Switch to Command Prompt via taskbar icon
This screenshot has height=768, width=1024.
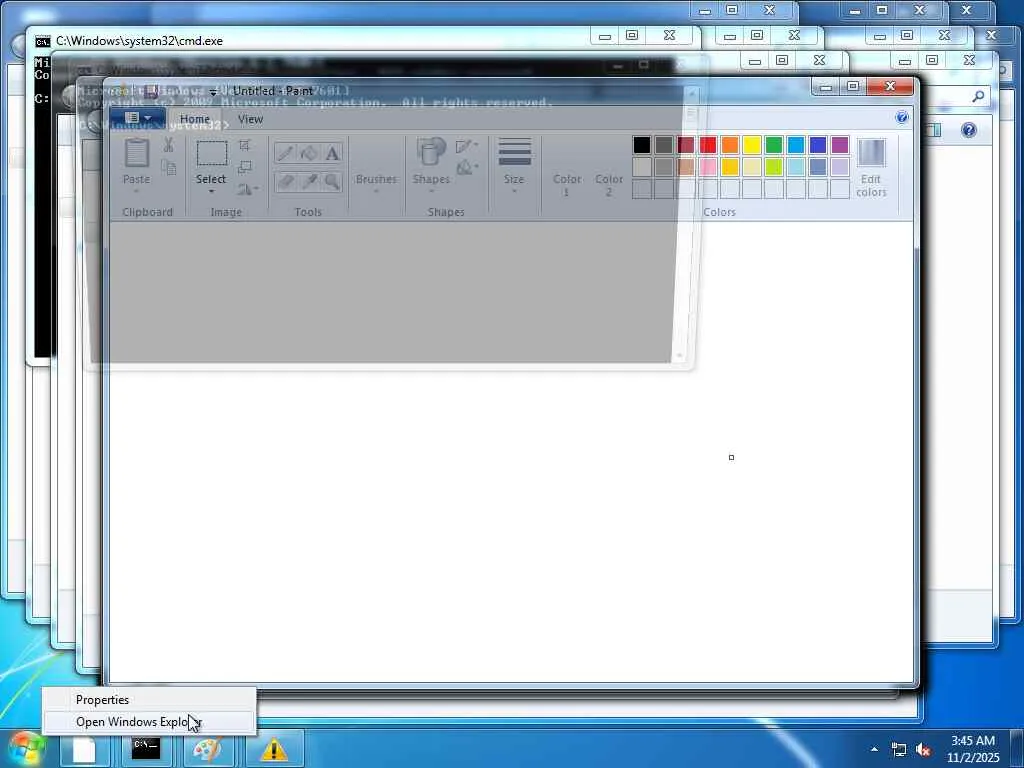(146, 750)
